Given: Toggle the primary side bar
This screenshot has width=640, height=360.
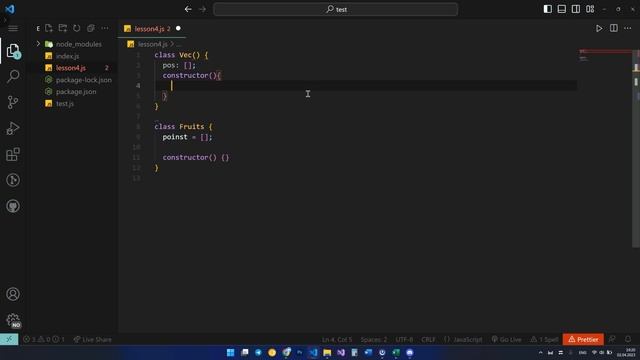Looking at the screenshot, I should tap(548, 9).
